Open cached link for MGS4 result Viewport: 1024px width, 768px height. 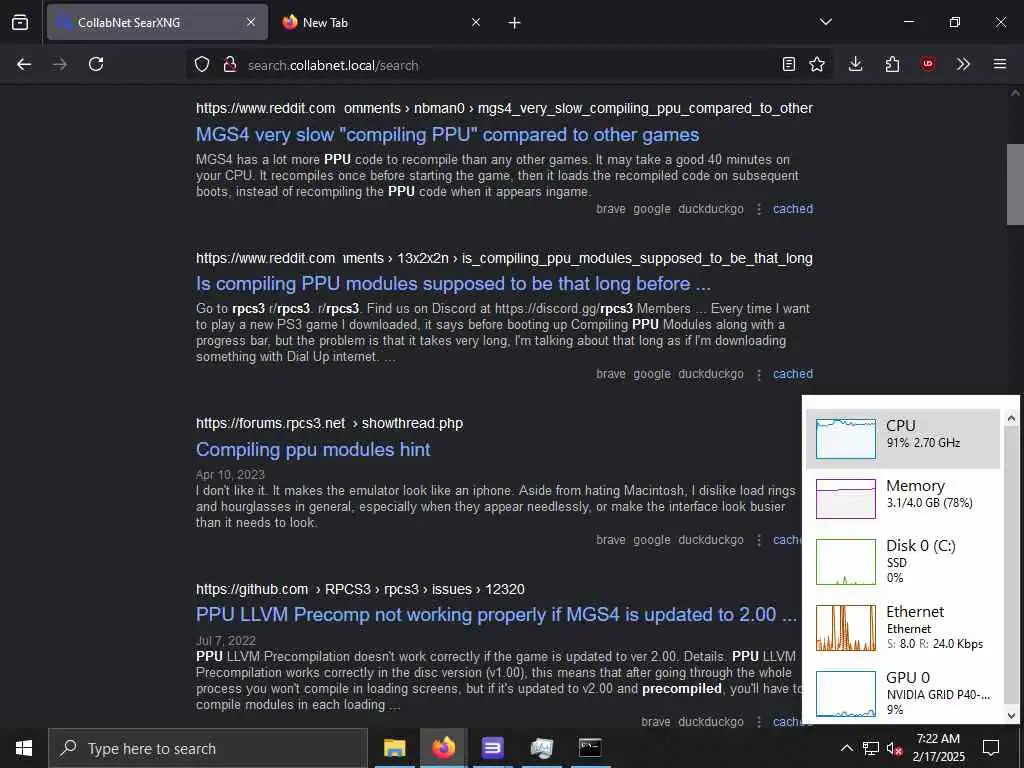coord(793,209)
